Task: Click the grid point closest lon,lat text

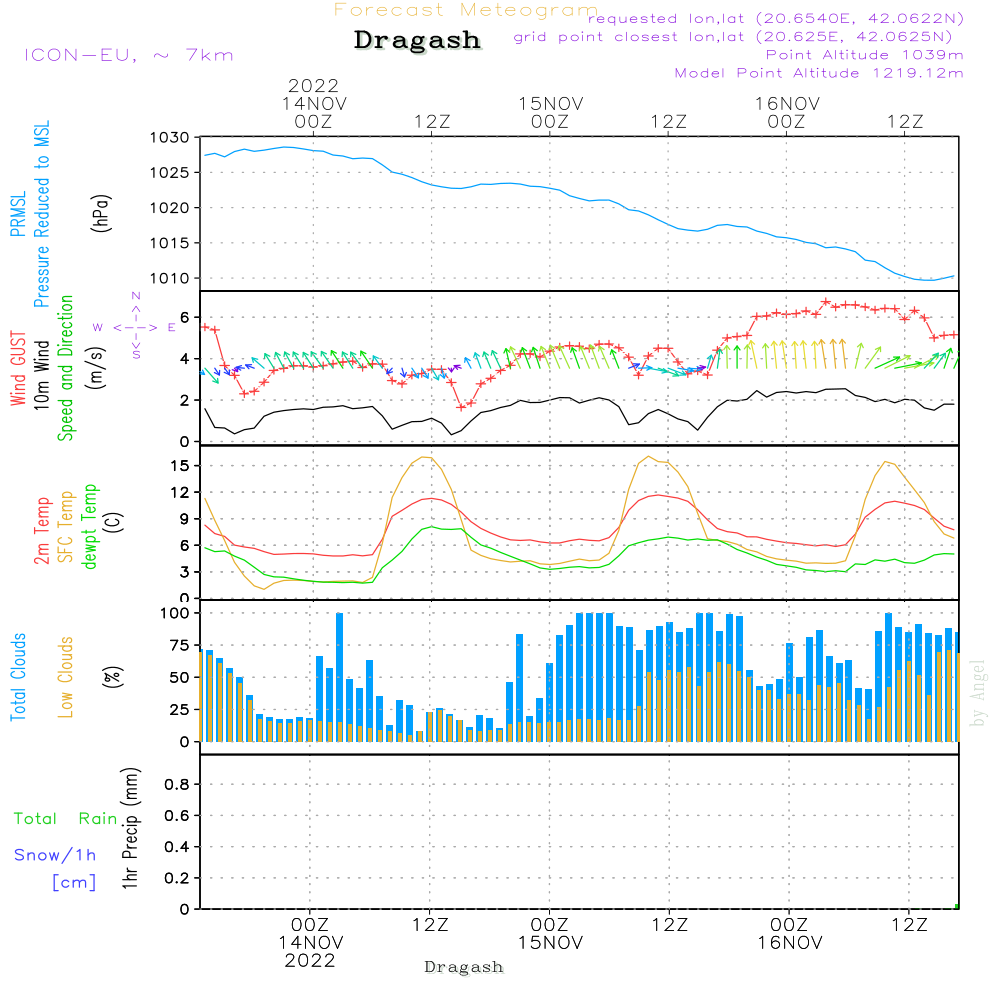Action: coord(733,36)
